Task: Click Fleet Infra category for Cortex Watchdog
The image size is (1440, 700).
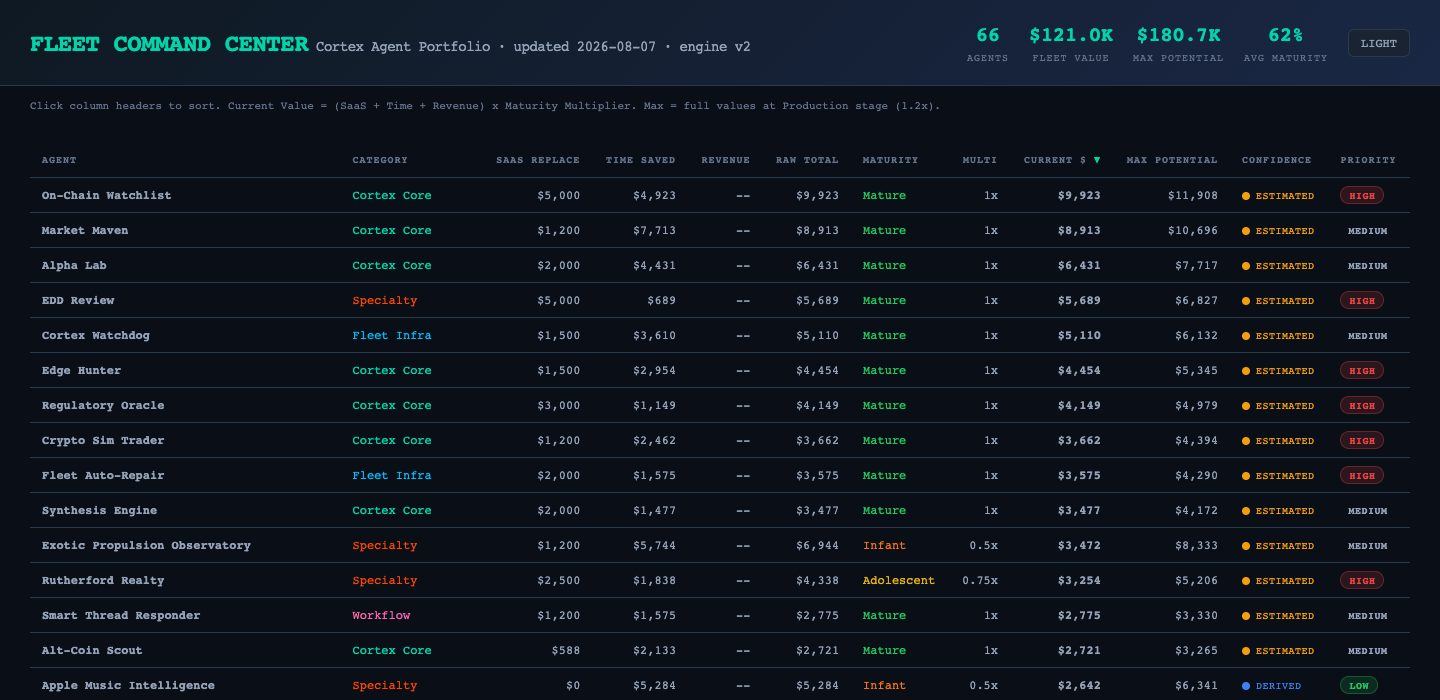Action: click(392, 335)
